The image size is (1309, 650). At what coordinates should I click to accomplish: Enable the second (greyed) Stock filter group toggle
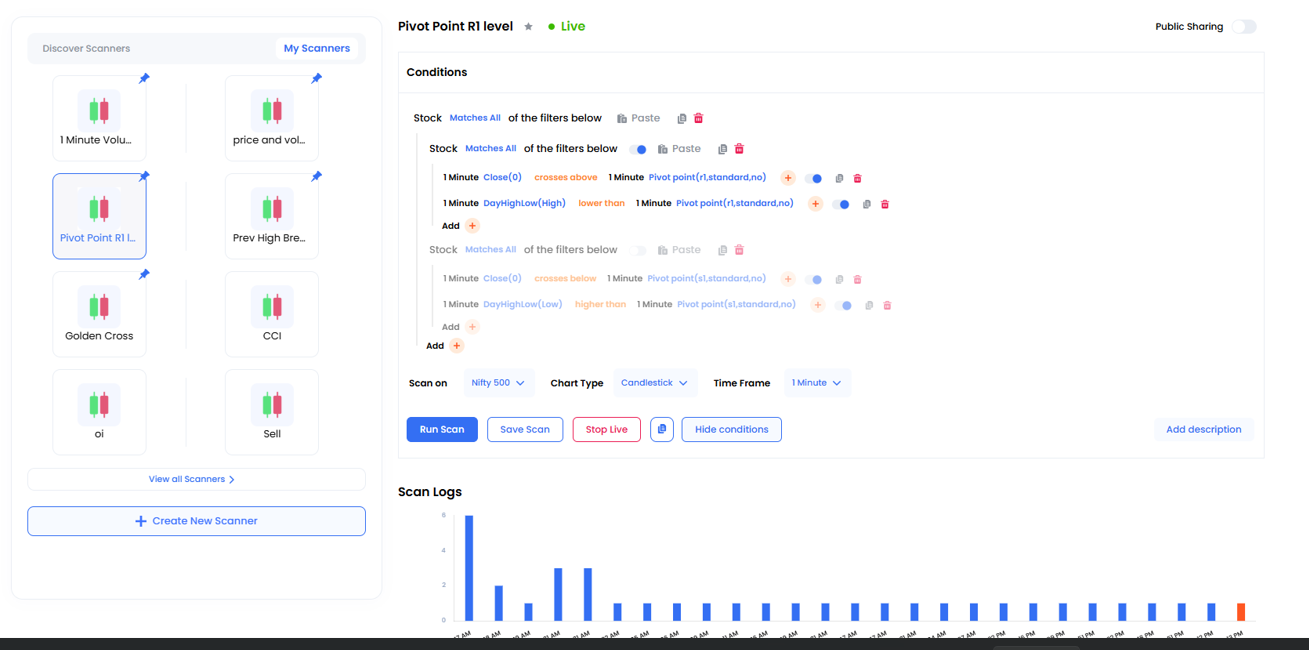click(638, 250)
